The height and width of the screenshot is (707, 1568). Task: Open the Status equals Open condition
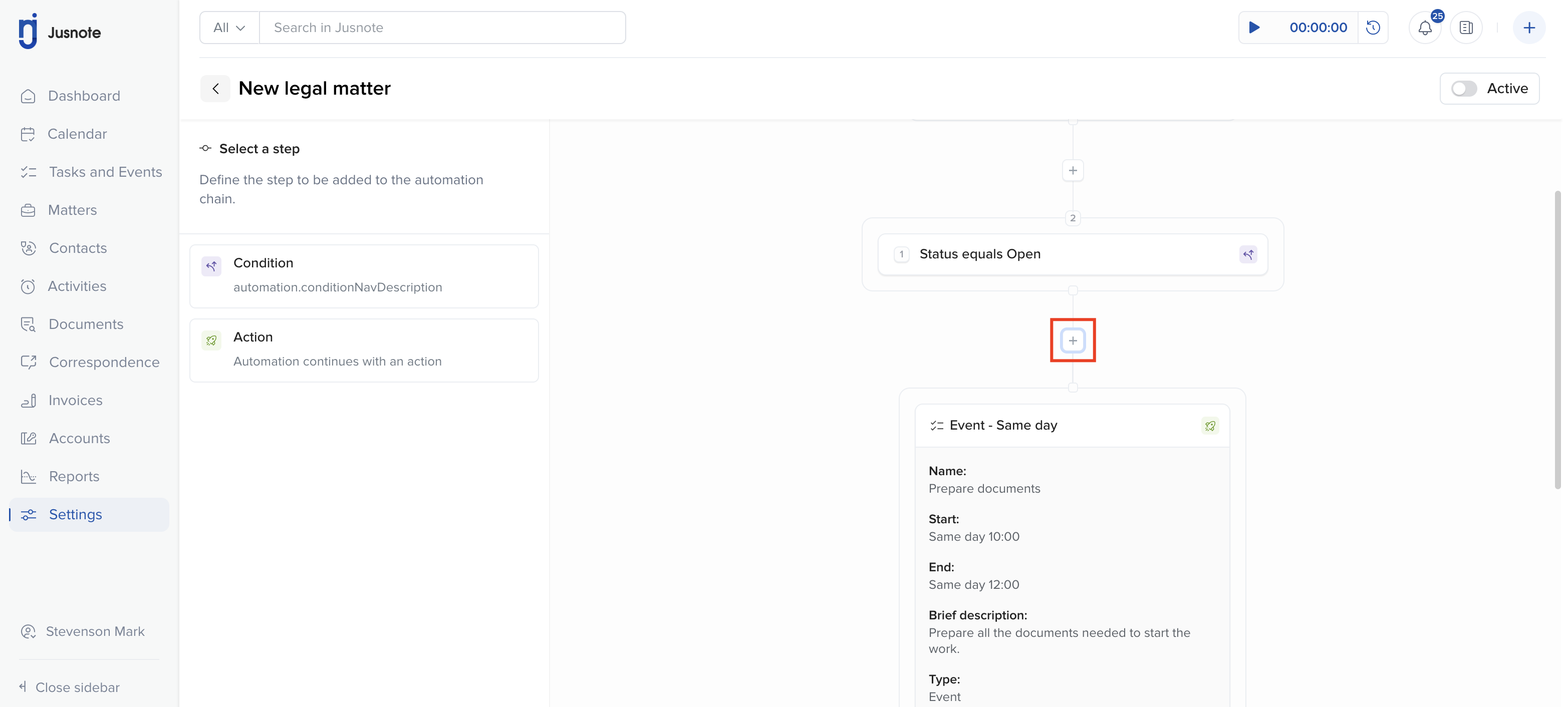pyautogui.click(x=1073, y=254)
